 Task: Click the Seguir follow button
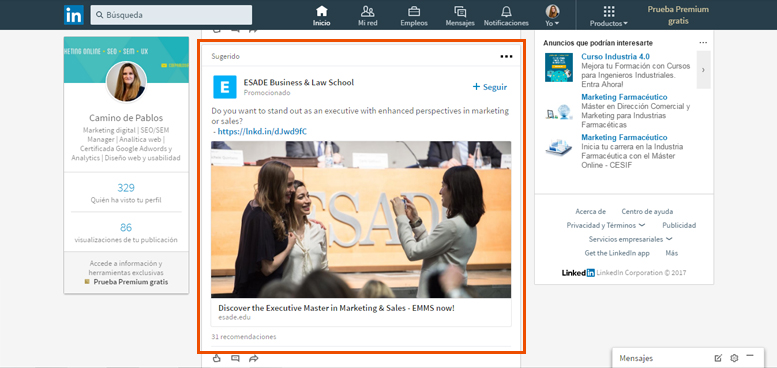tap(490, 87)
